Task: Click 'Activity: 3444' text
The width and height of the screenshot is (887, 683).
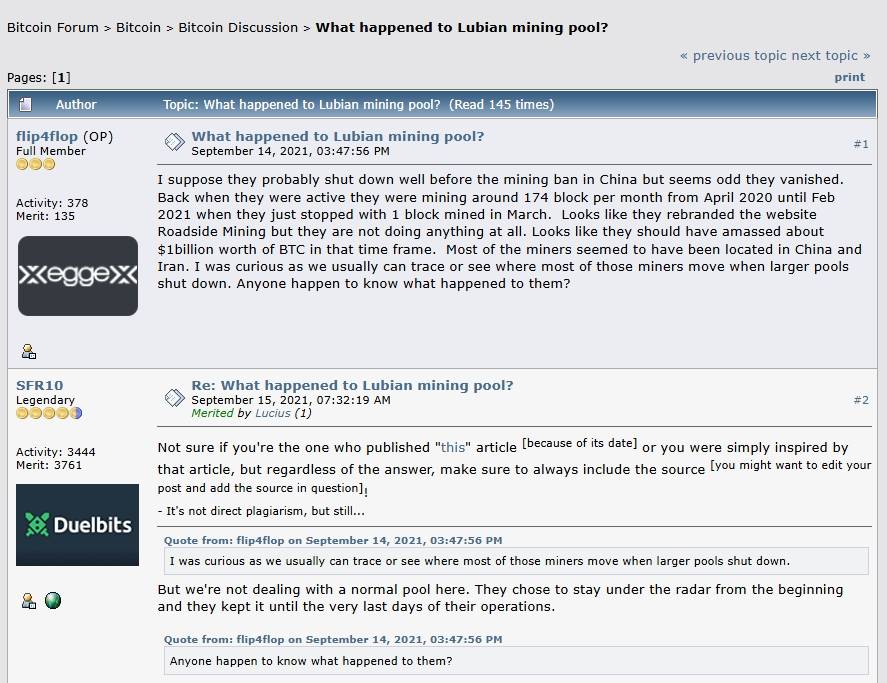Action: coord(55,452)
